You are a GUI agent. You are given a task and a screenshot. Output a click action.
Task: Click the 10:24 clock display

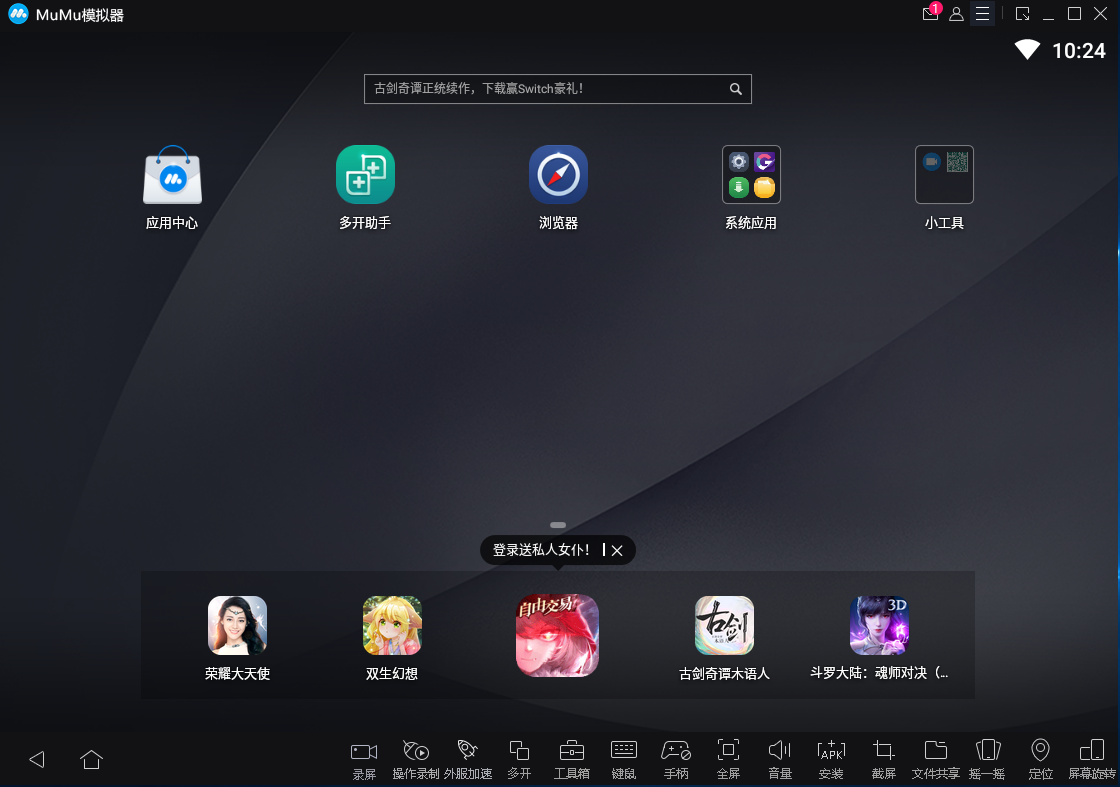[x=1079, y=51]
